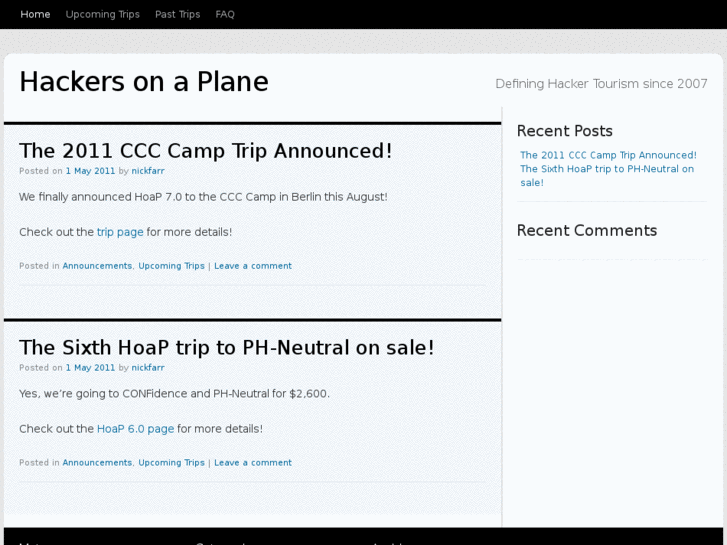Click the first post's '1 May 2011' date
Image resolution: width=727 pixels, height=545 pixels.
coord(90,171)
